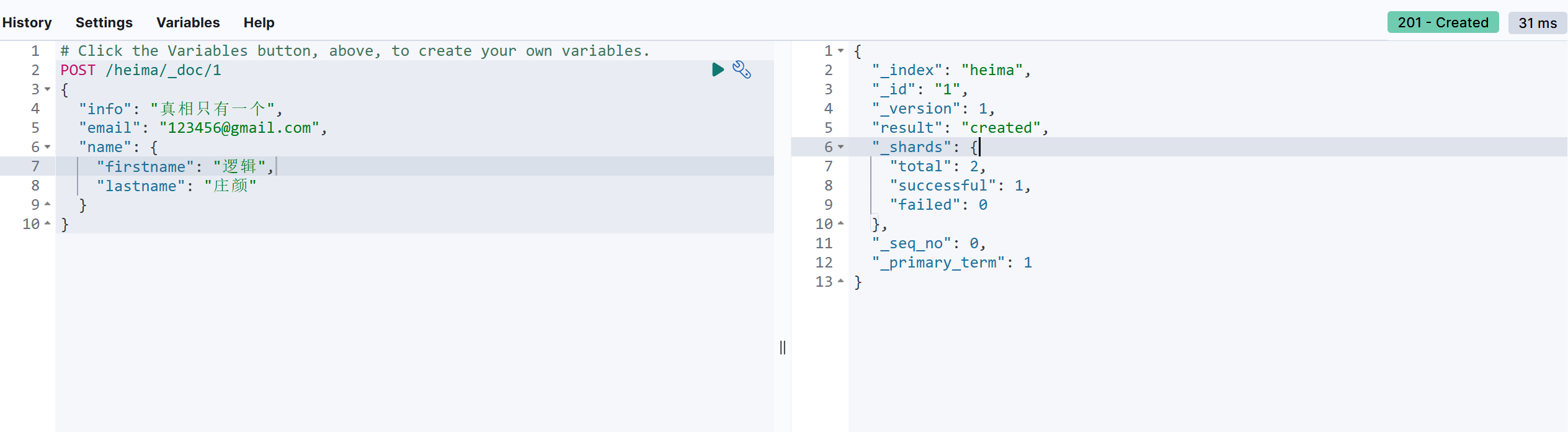Image resolution: width=1568 pixels, height=432 pixels.
Task: Toggle fold arrow at request line 10
Action: click(48, 223)
